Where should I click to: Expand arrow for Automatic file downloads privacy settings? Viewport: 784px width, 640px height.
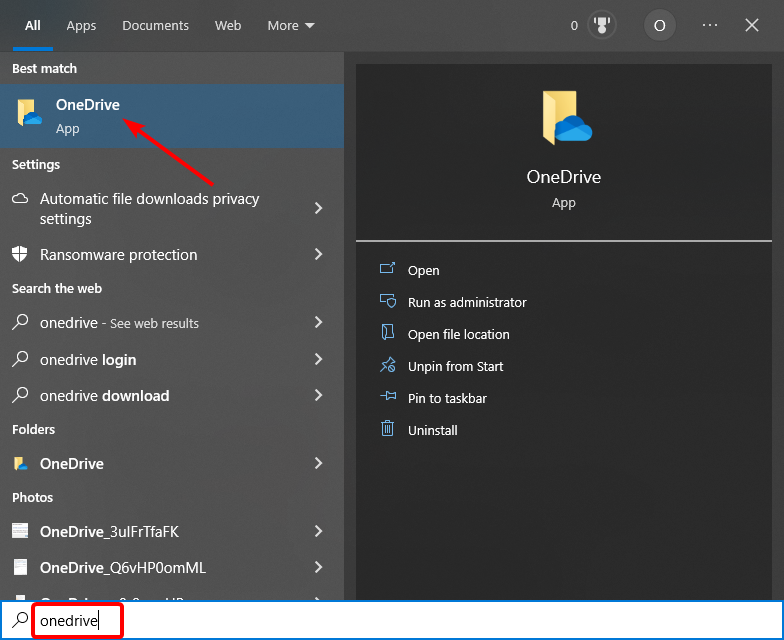point(319,208)
